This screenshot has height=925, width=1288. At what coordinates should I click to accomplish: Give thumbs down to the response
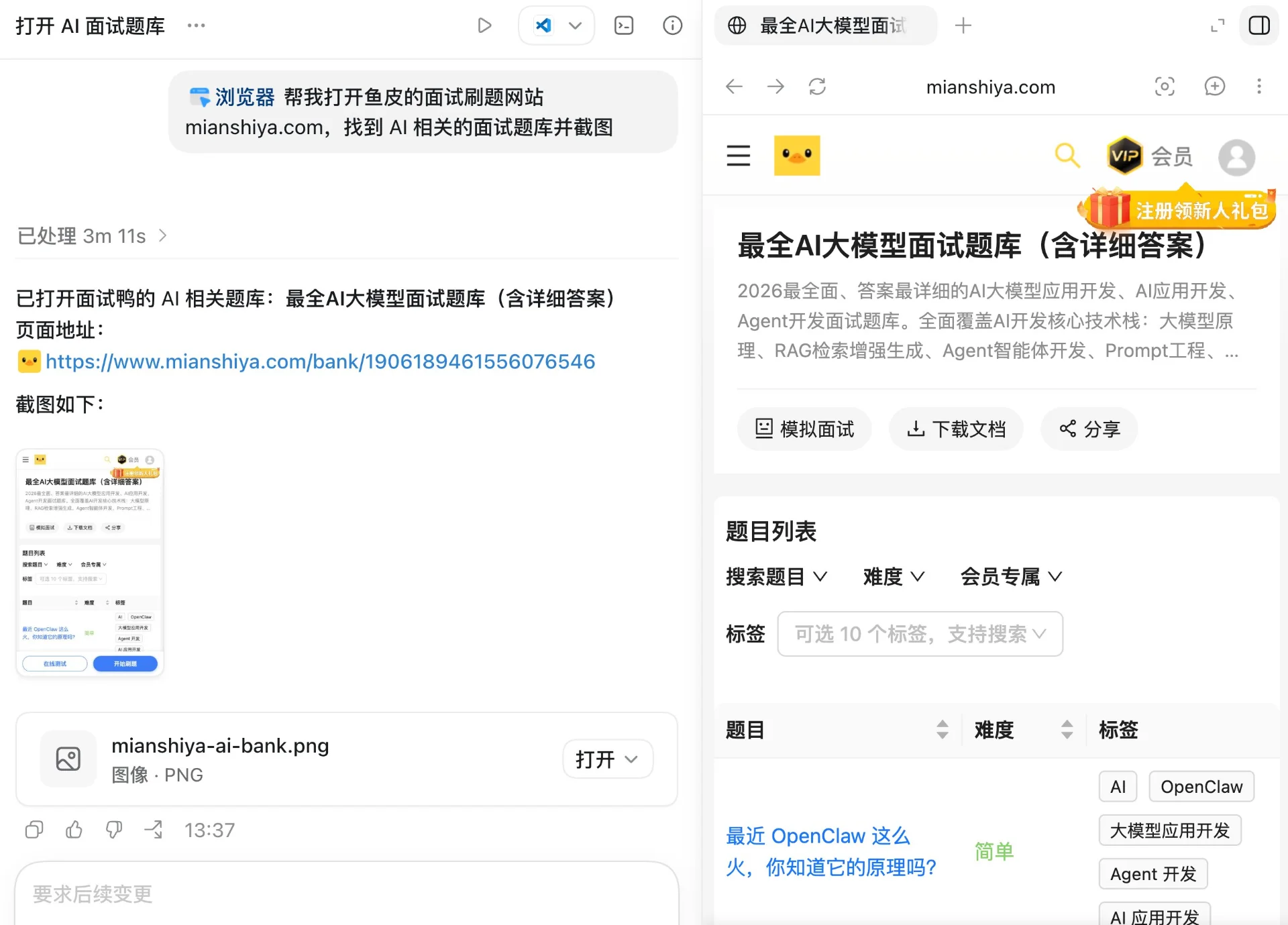(114, 830)
